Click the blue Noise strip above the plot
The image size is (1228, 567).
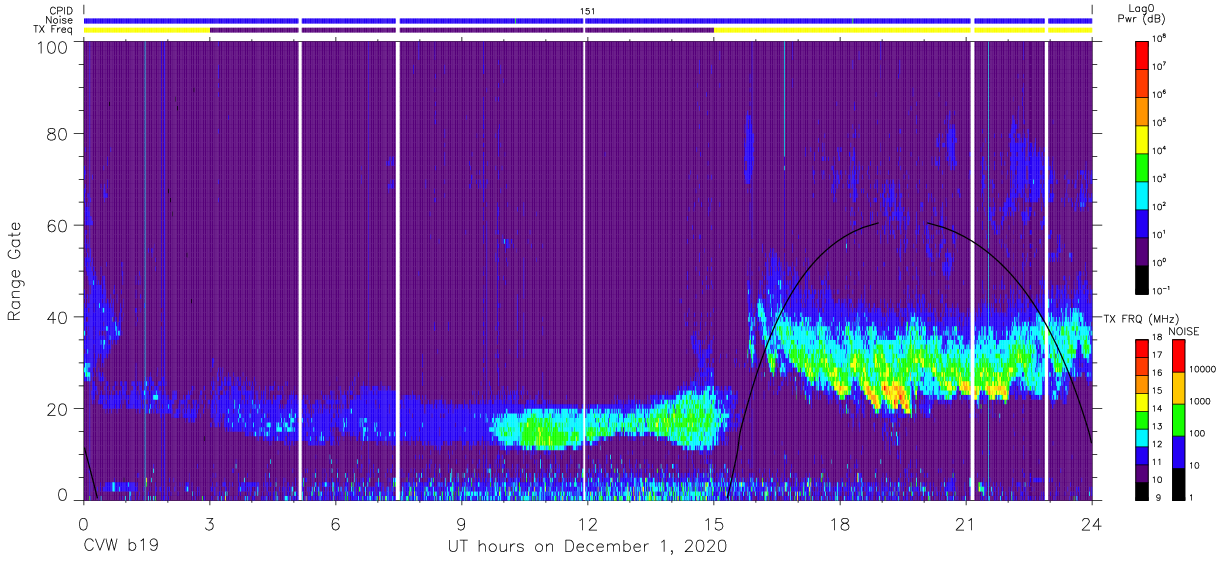point(587,20)
